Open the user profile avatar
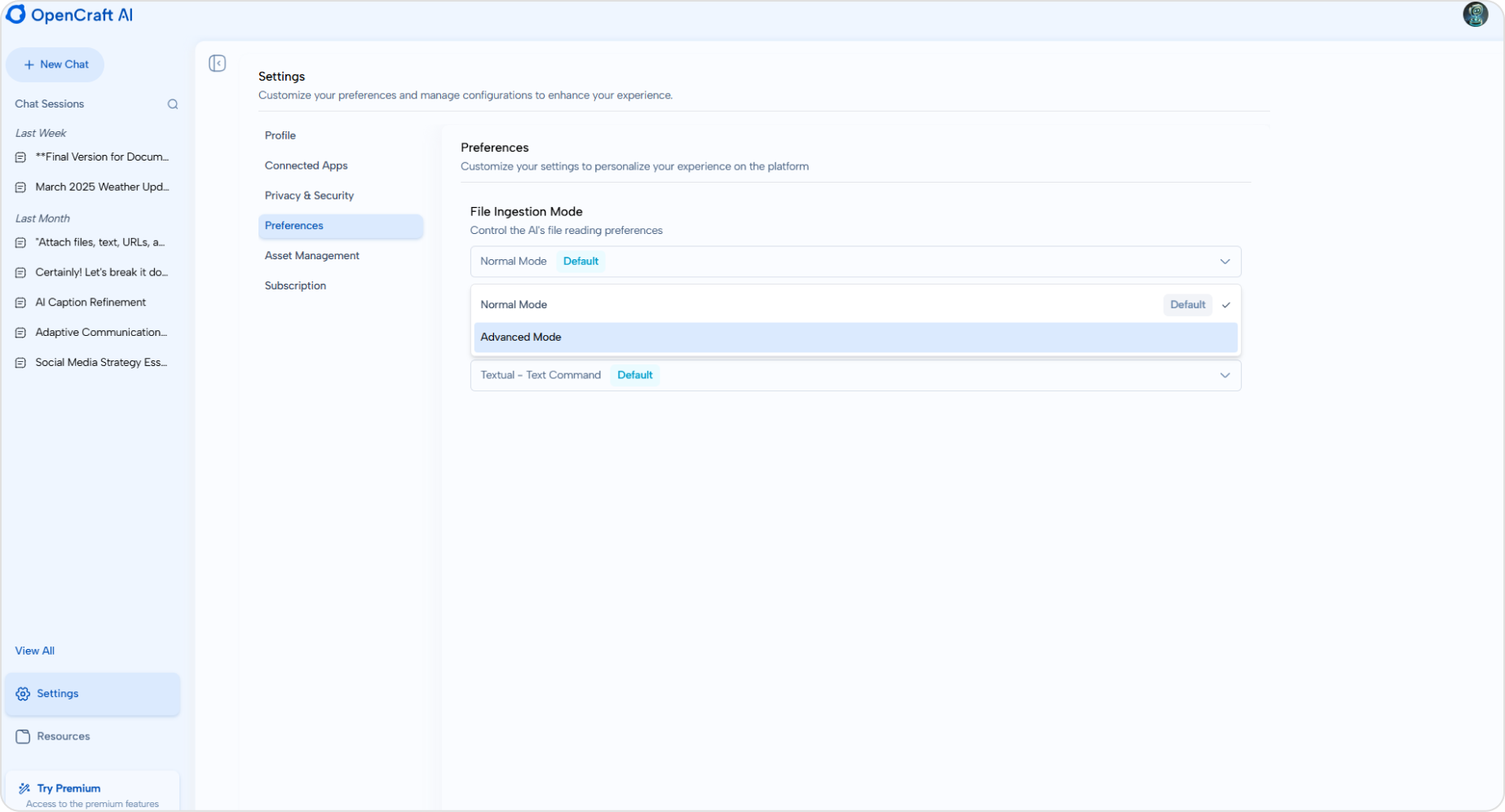The height and width of the screenshot is (812, 1505). [x=1475, y=15]
